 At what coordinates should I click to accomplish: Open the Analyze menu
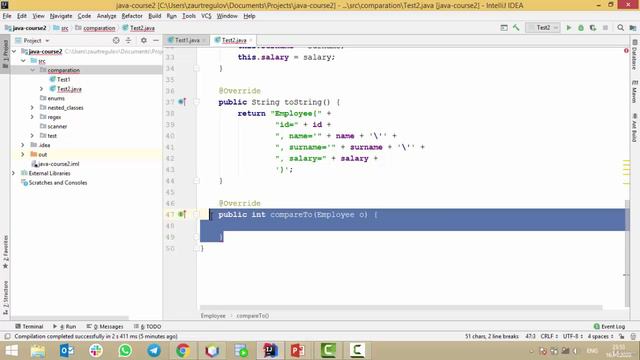[x=107, y=16]
